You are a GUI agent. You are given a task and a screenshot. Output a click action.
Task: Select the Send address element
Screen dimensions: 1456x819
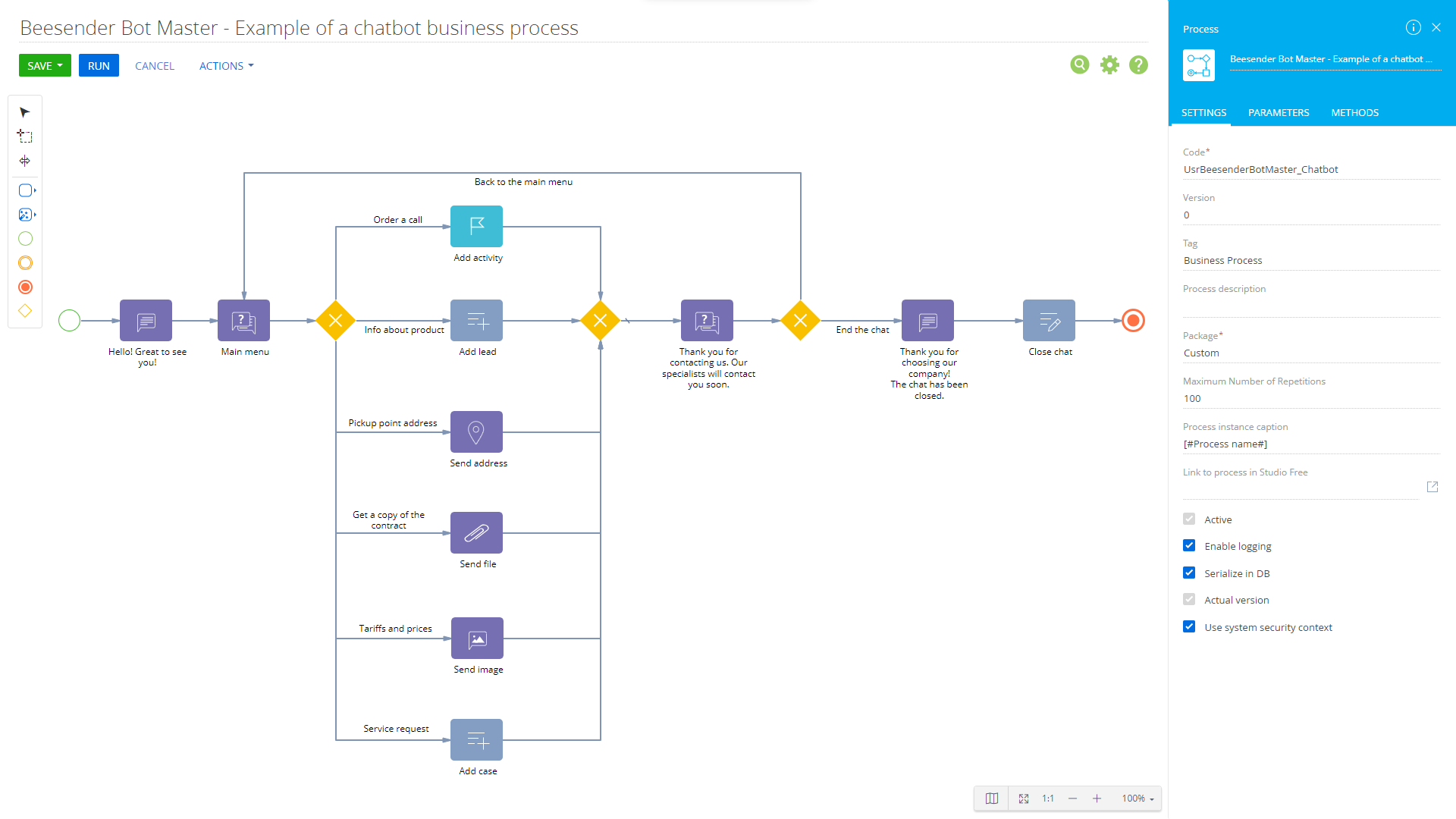point(476,431)
